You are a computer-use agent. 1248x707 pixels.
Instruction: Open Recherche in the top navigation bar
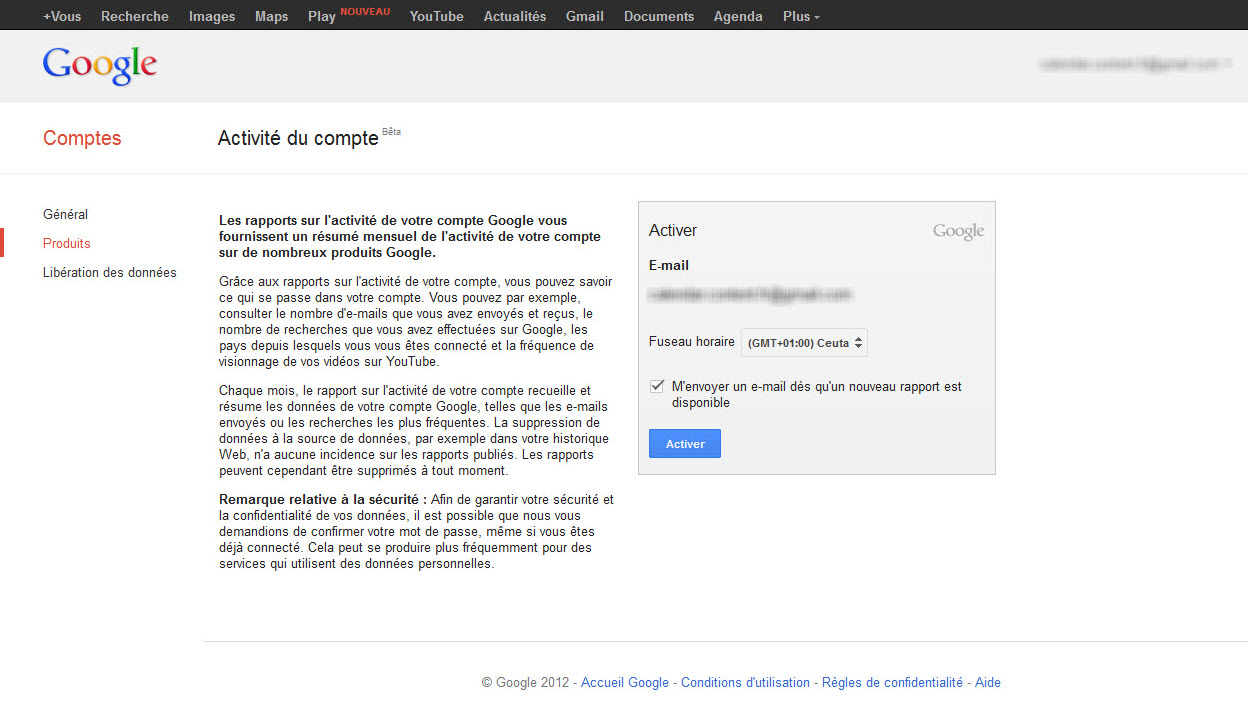[x=135, y=16]
